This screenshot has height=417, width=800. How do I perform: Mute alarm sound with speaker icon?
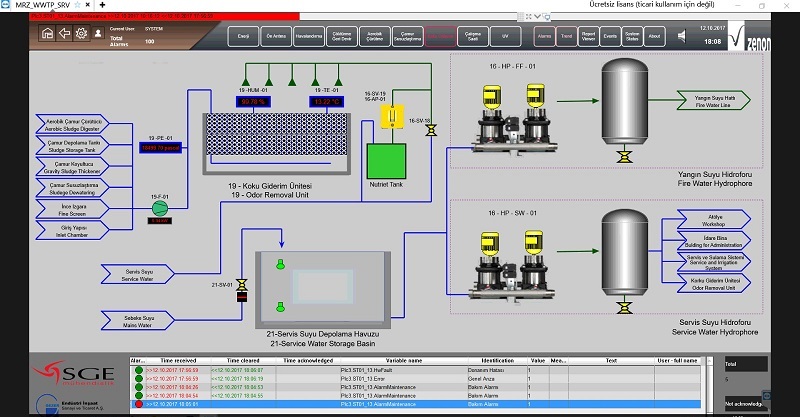pyautogui.click(x=682, y=36)
